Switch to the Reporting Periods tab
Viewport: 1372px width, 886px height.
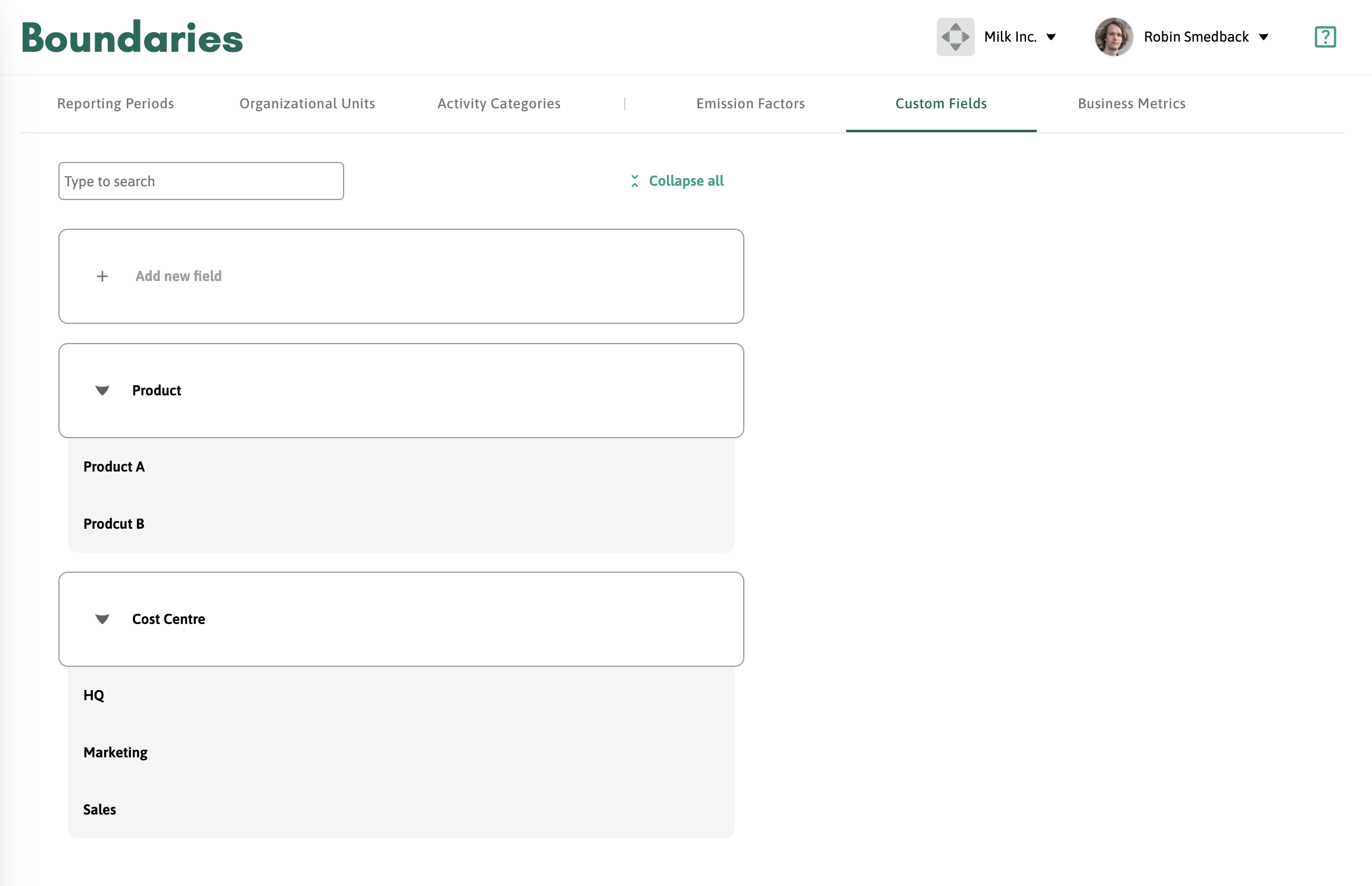point(116,104)
